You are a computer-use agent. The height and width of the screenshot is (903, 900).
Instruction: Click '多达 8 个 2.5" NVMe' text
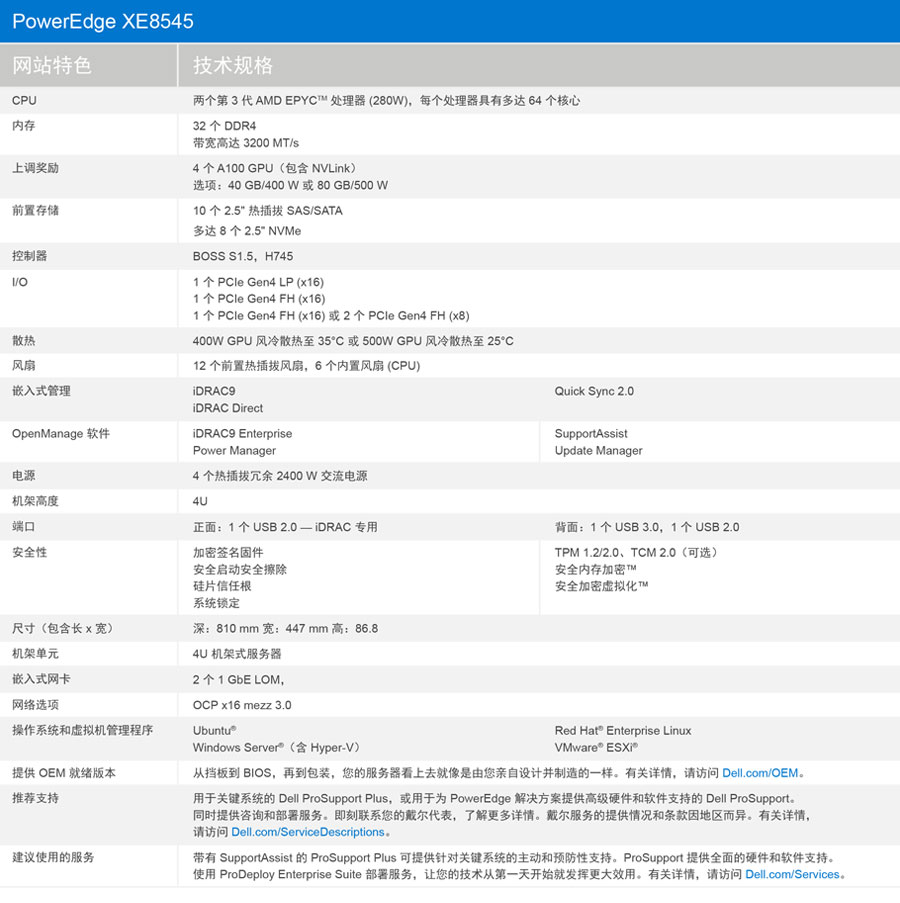pos(247,231)
